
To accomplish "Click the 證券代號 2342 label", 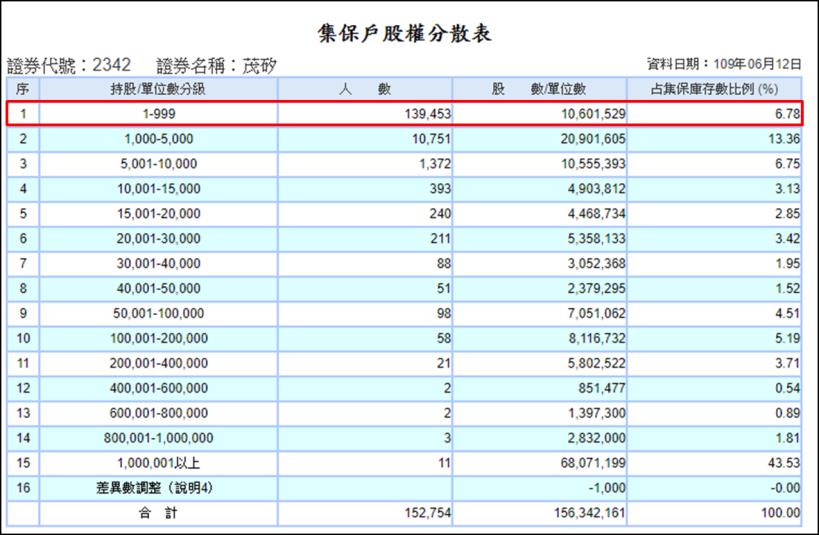I will click(x=76, y=65).
